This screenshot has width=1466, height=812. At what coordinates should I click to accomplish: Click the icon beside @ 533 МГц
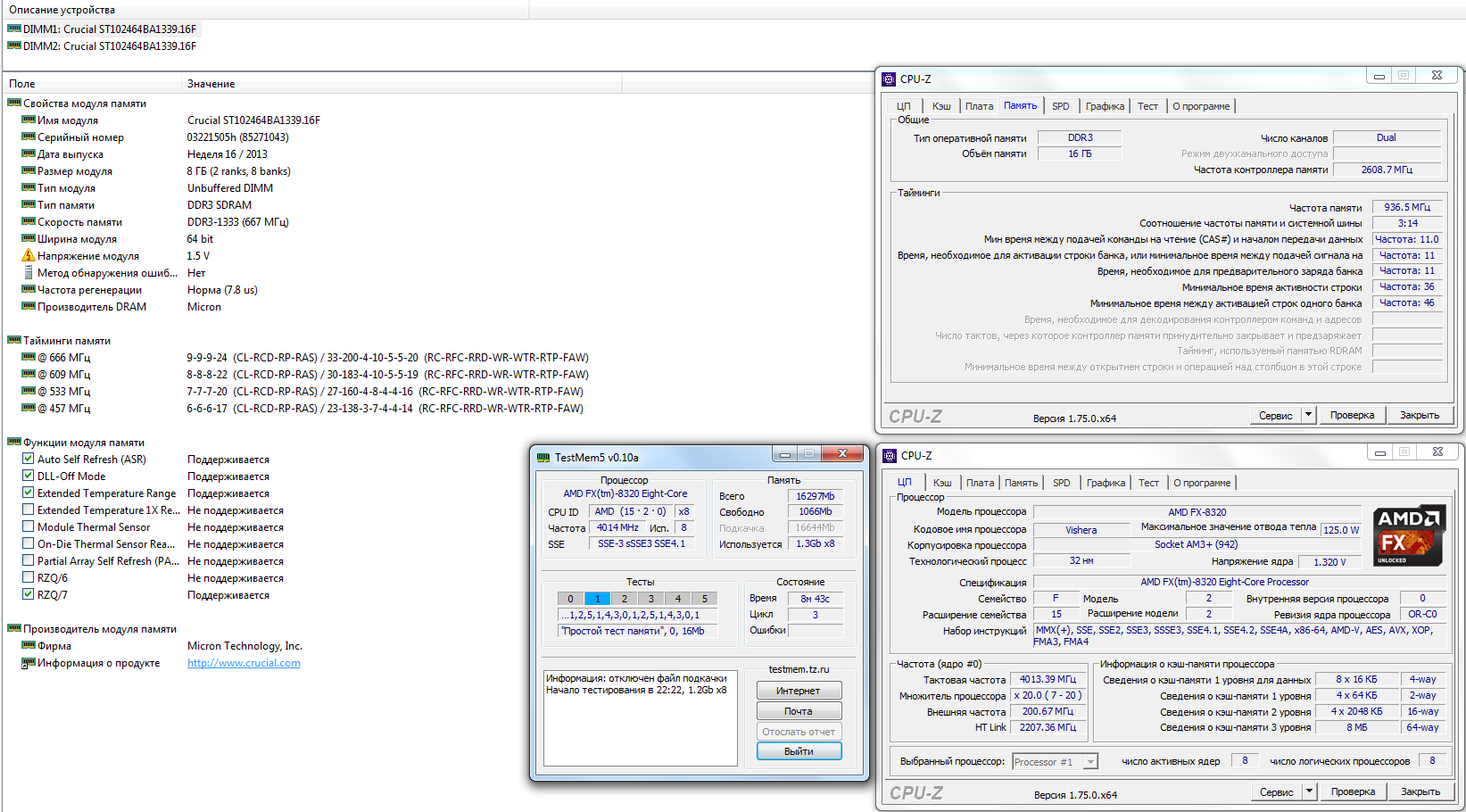click(29, 391)
